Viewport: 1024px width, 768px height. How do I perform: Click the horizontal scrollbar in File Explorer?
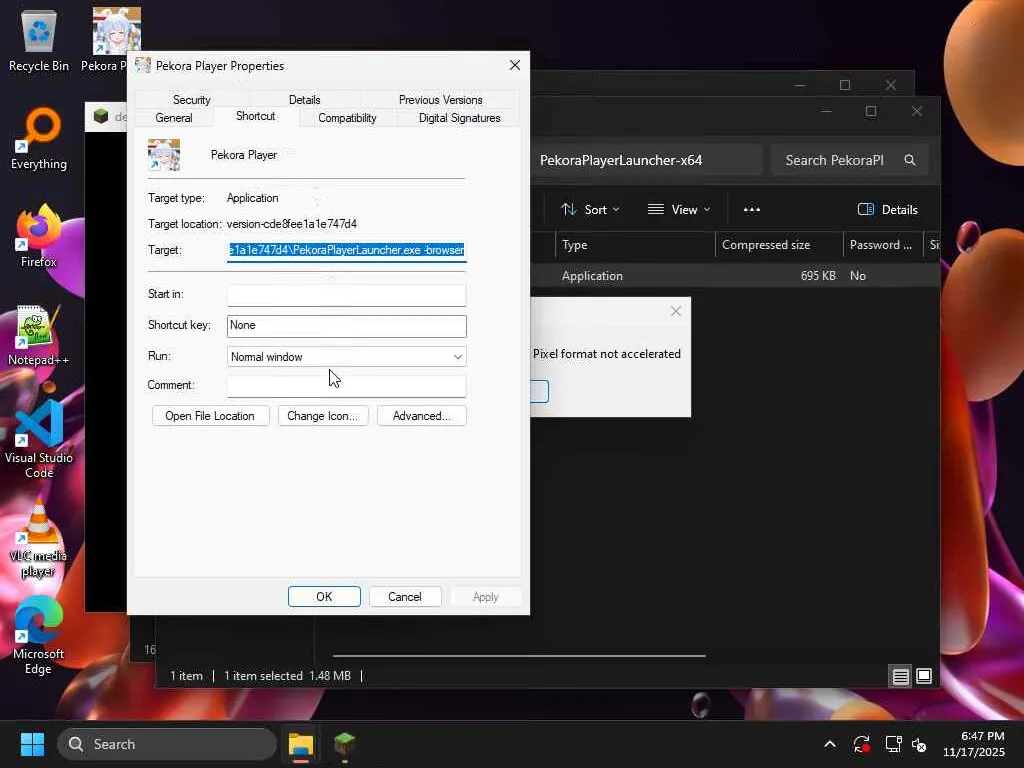point(519,655)
